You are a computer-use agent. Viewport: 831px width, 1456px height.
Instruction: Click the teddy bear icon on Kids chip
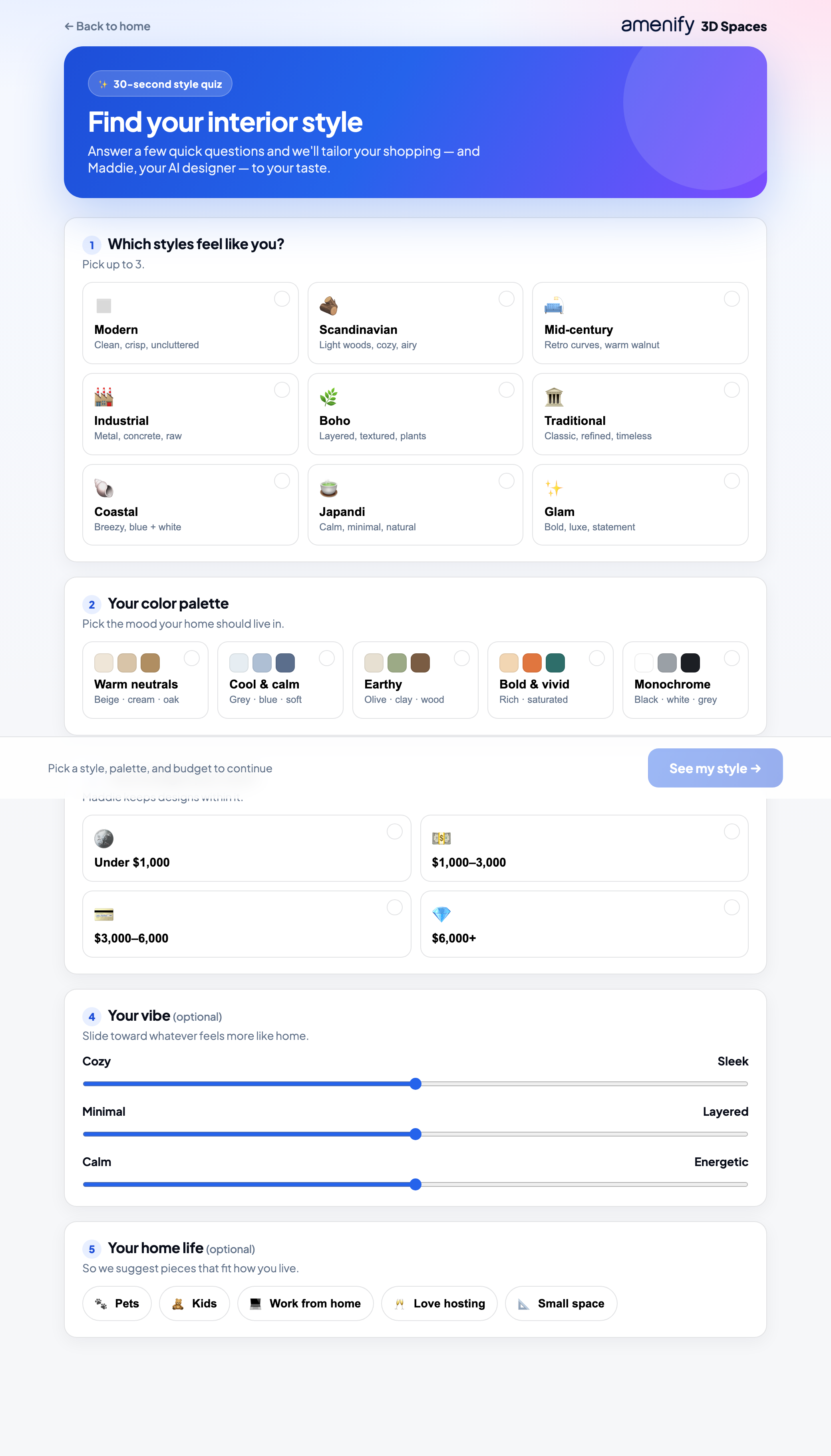(x=177, y=1303)
